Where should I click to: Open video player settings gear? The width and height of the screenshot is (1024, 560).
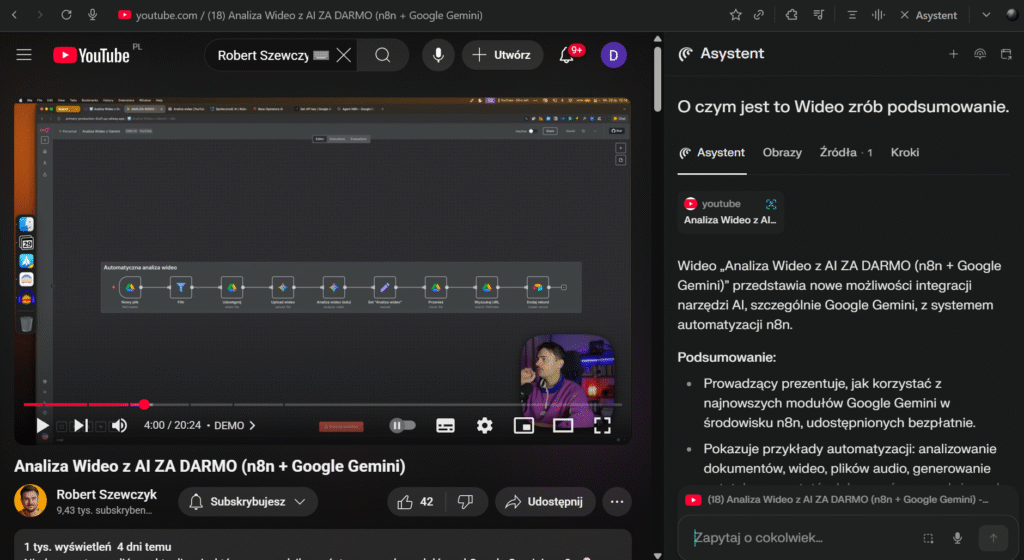click(x=484, y=425)
